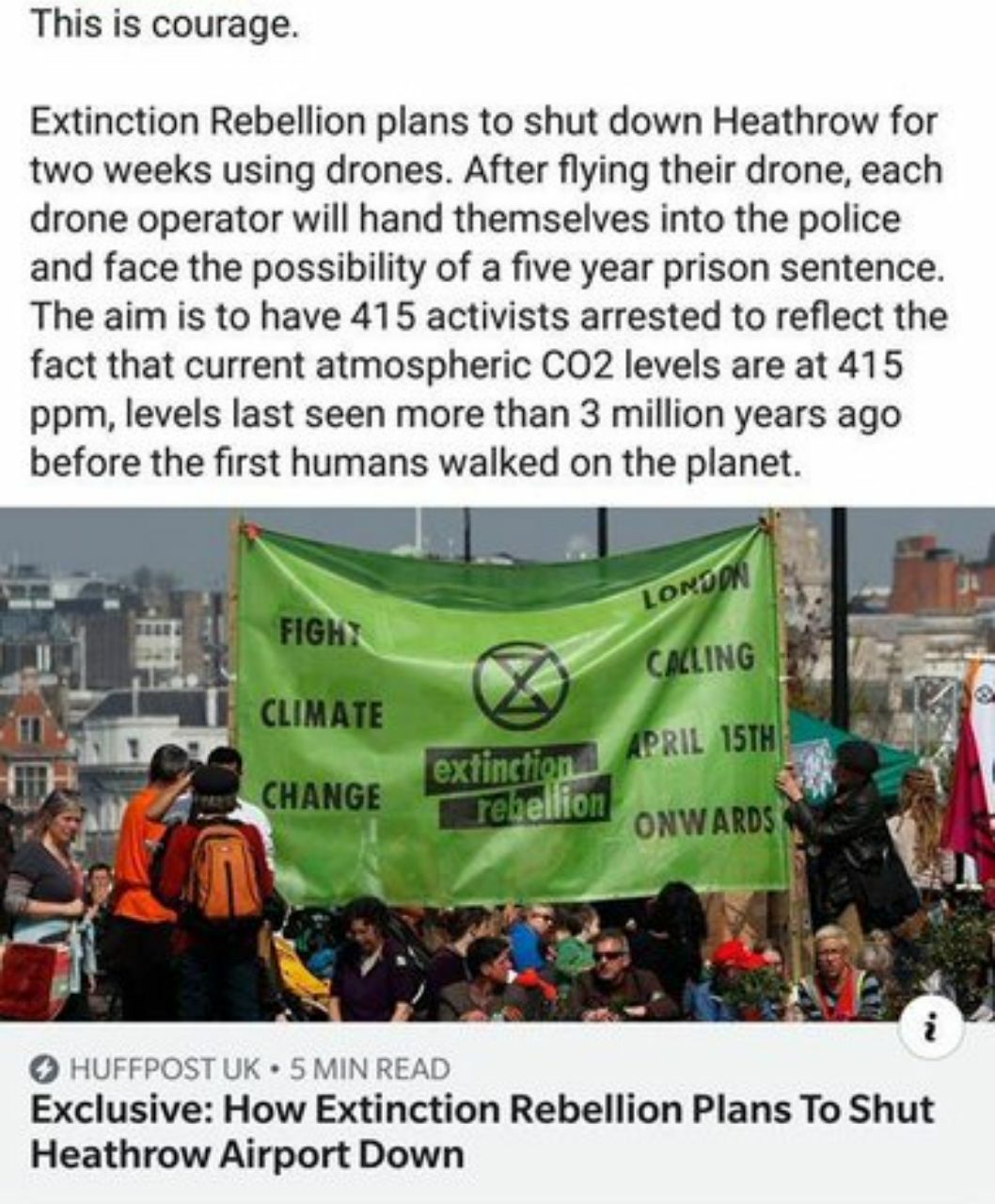Image resolution: width=995 pixels, height=1204 pixels.
Task: Click the orange backpack in the photo
Action: tap(222, 870)
